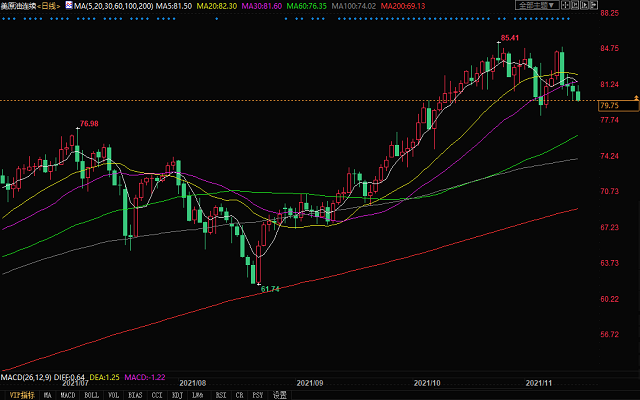Click the 61.74 low price label
Image resolution: width=640 pixels, height=400 pixels.
(x=269, y=288)
